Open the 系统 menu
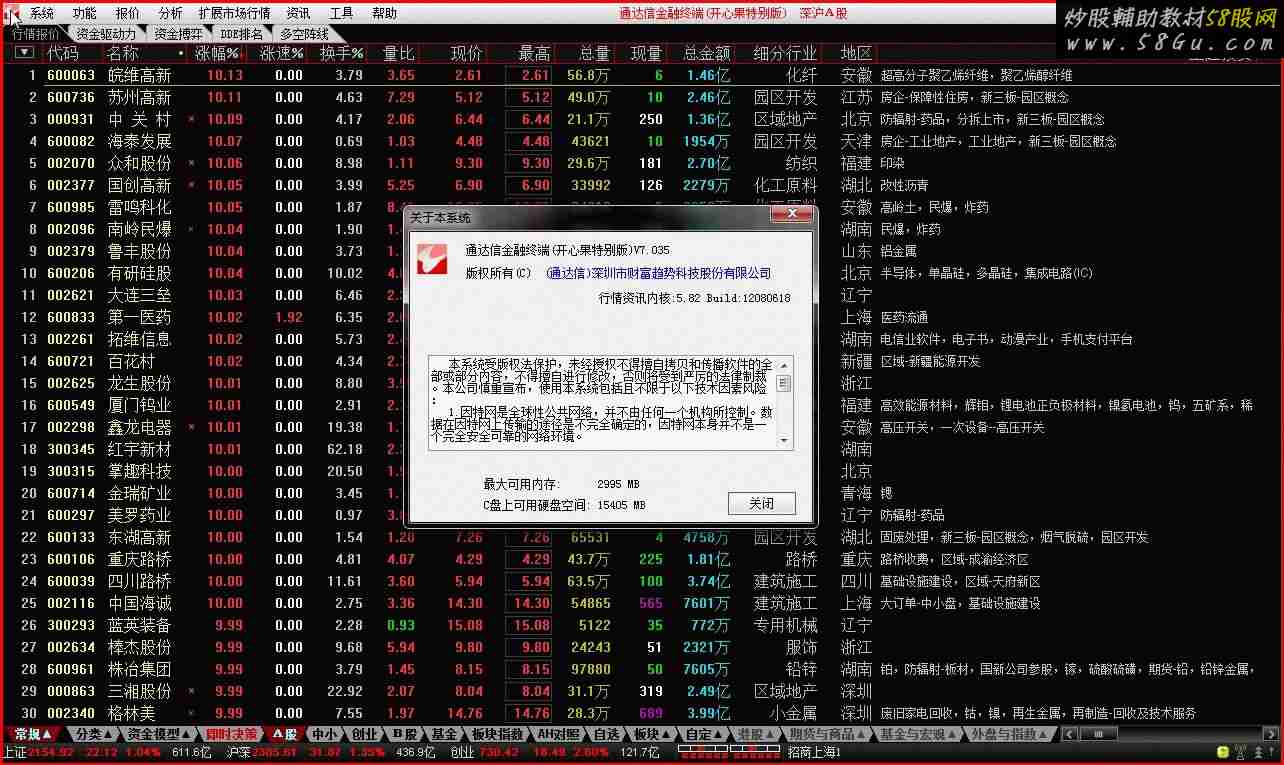 [42, 13]
